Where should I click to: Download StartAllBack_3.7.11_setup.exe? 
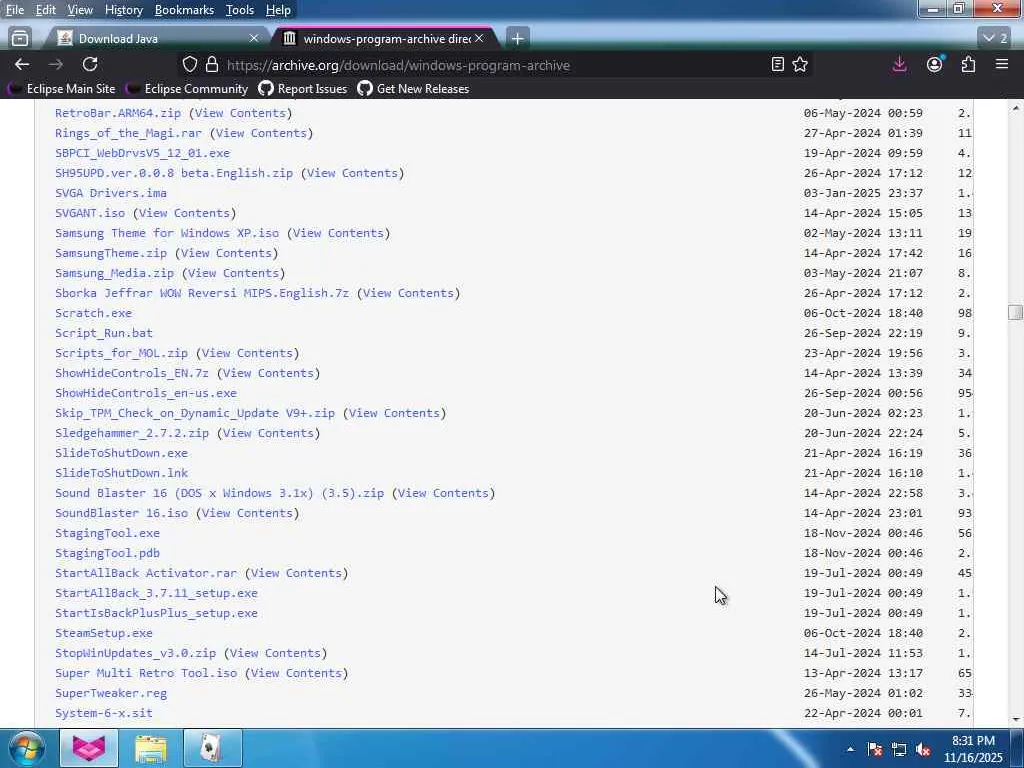pos(156,593)
